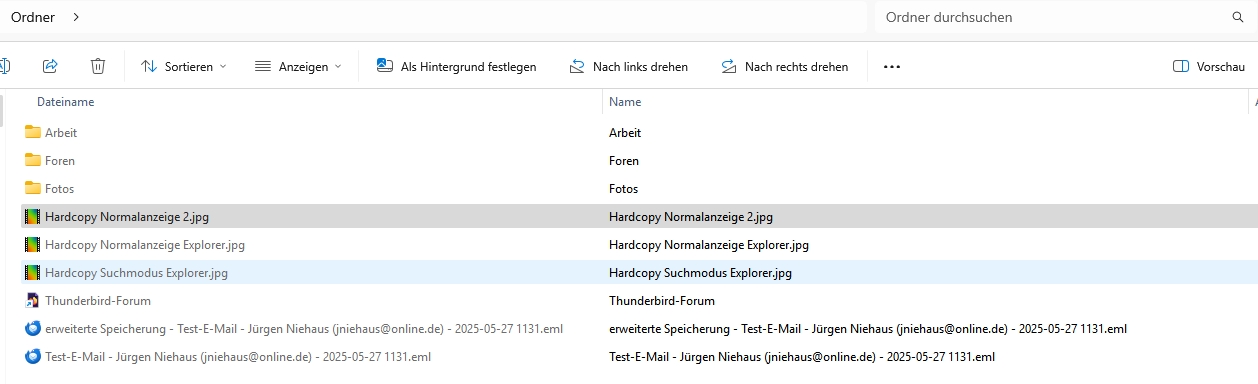
Task: Click the rotate right icon
Action: [x=729, y=66]
